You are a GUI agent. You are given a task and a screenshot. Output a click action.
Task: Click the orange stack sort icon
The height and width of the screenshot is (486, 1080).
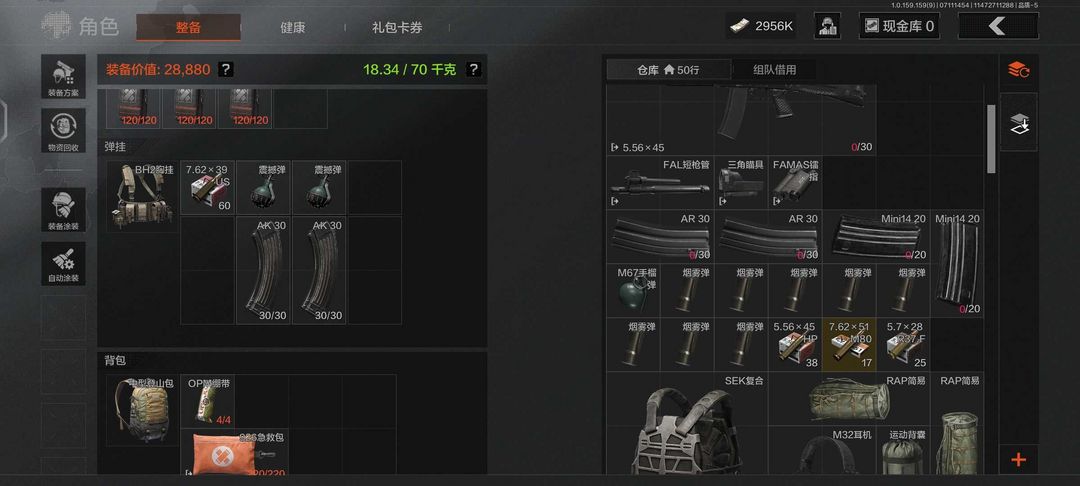[1018, 70]
